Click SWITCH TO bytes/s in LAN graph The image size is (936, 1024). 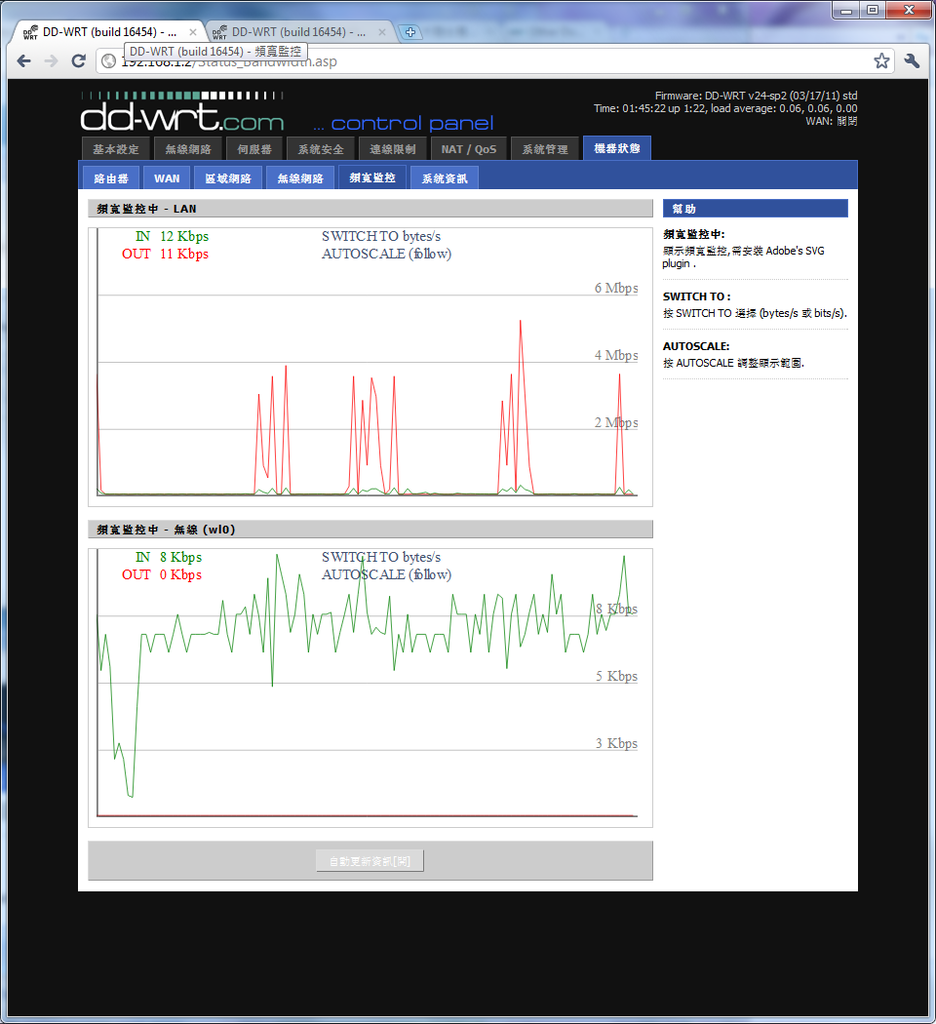click(x=381, y=236)
